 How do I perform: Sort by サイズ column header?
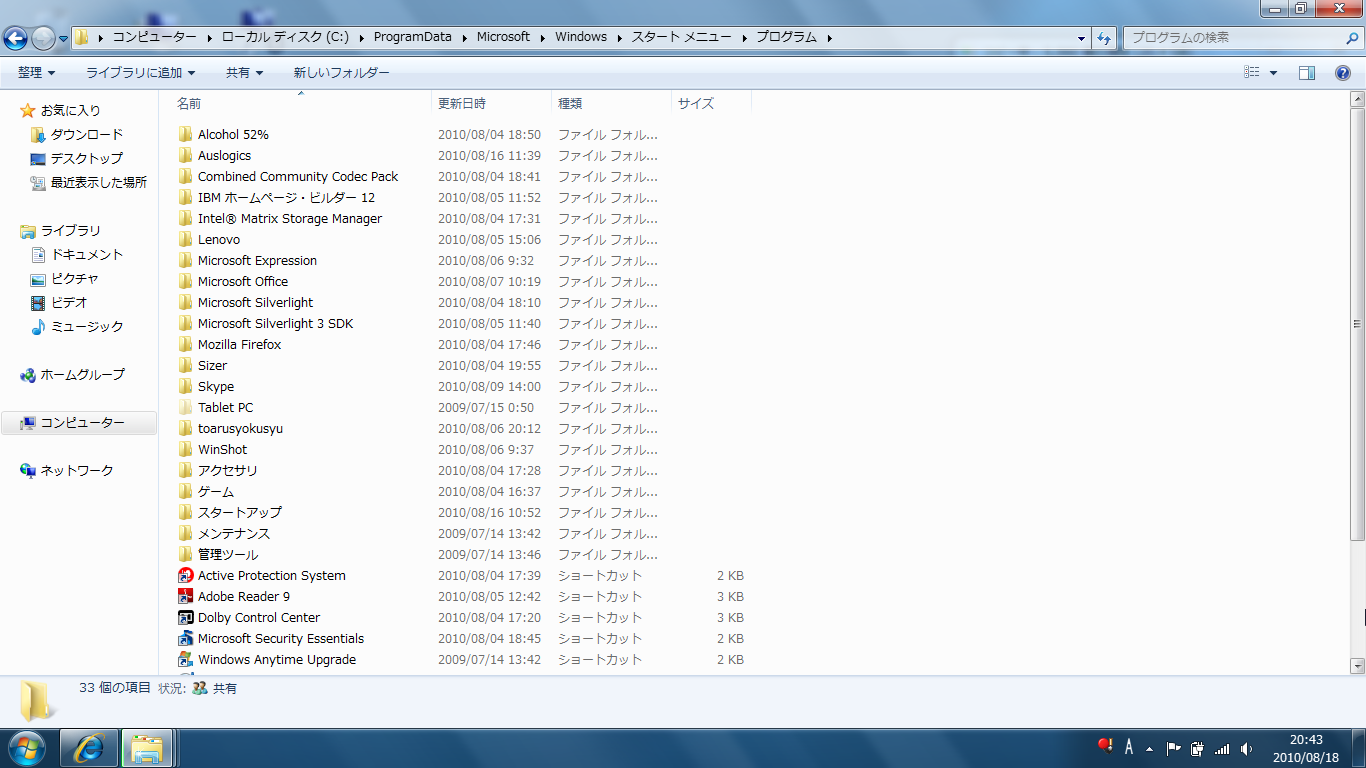pos(711,103)
